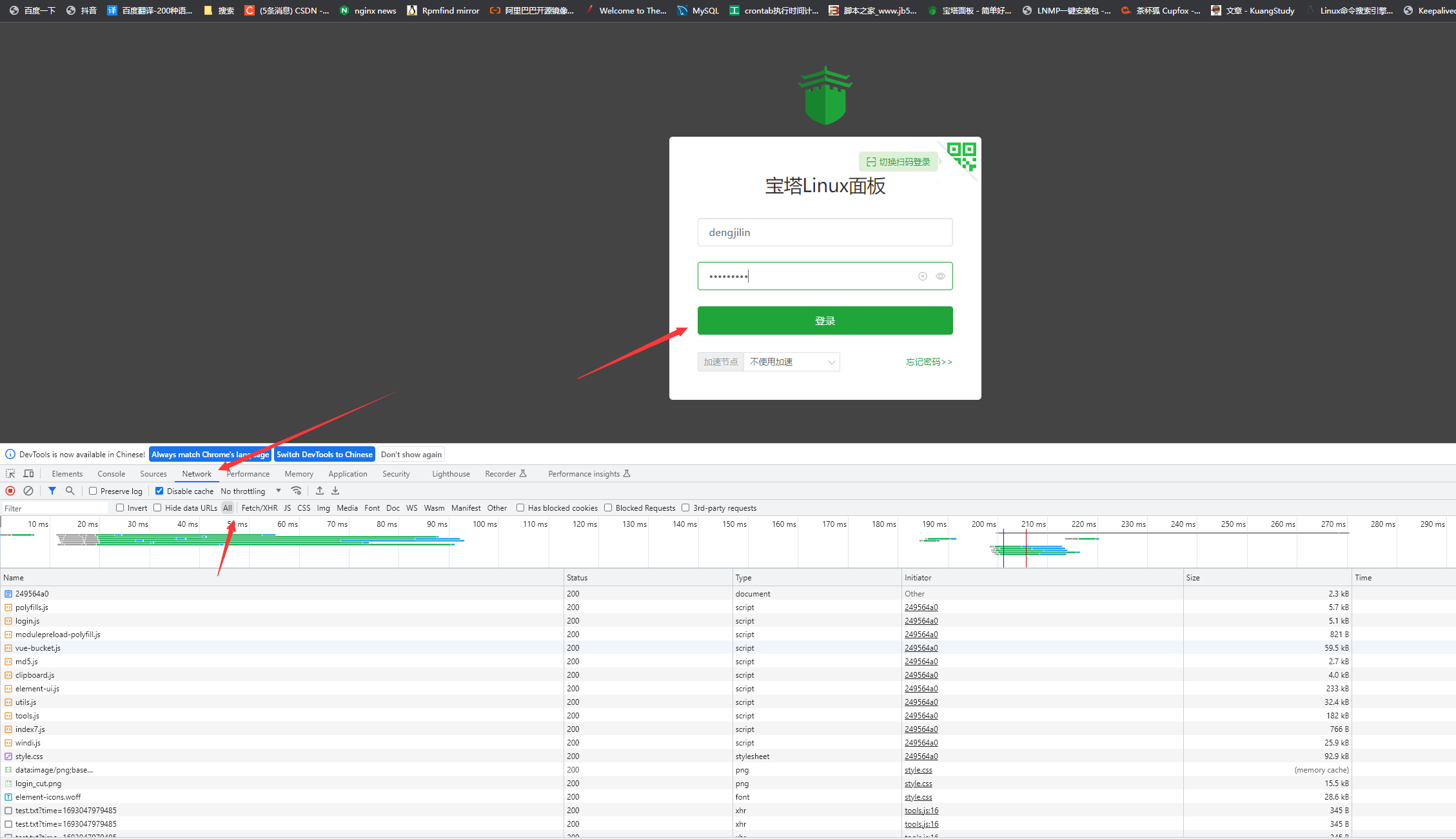Select the Network tab
The image size is (1456, 839).
tap(197, 473)
